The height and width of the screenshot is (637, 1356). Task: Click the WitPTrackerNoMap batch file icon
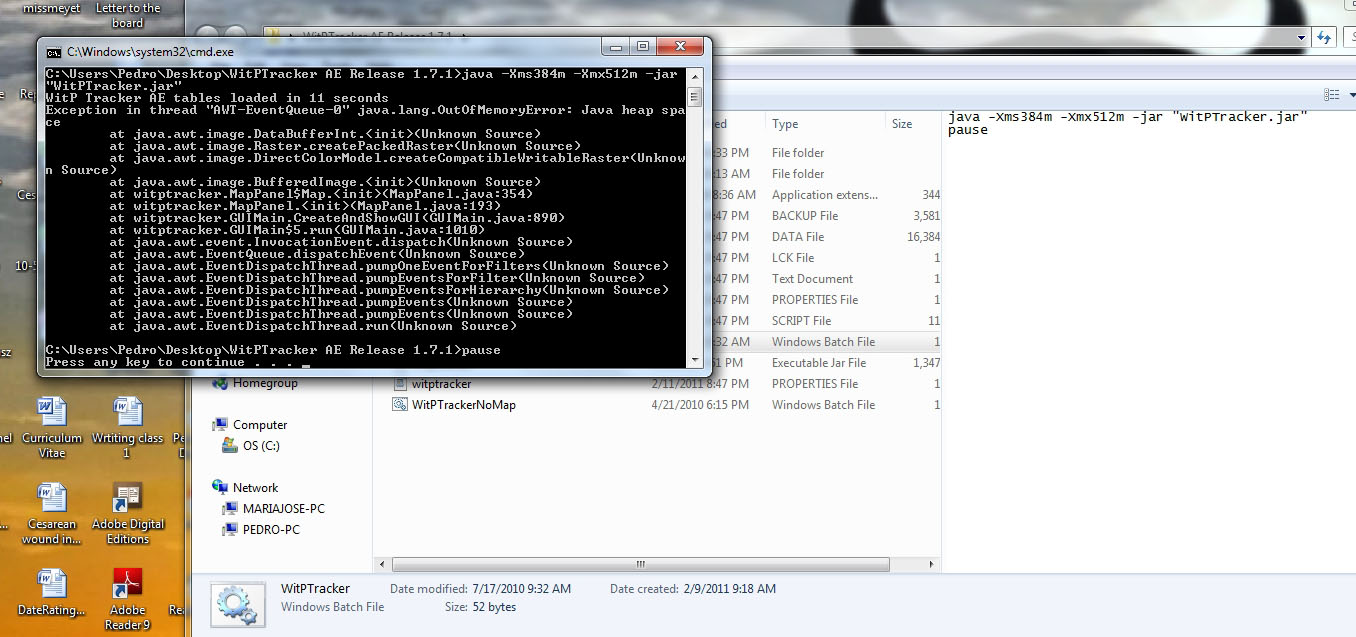coord(399,405)
